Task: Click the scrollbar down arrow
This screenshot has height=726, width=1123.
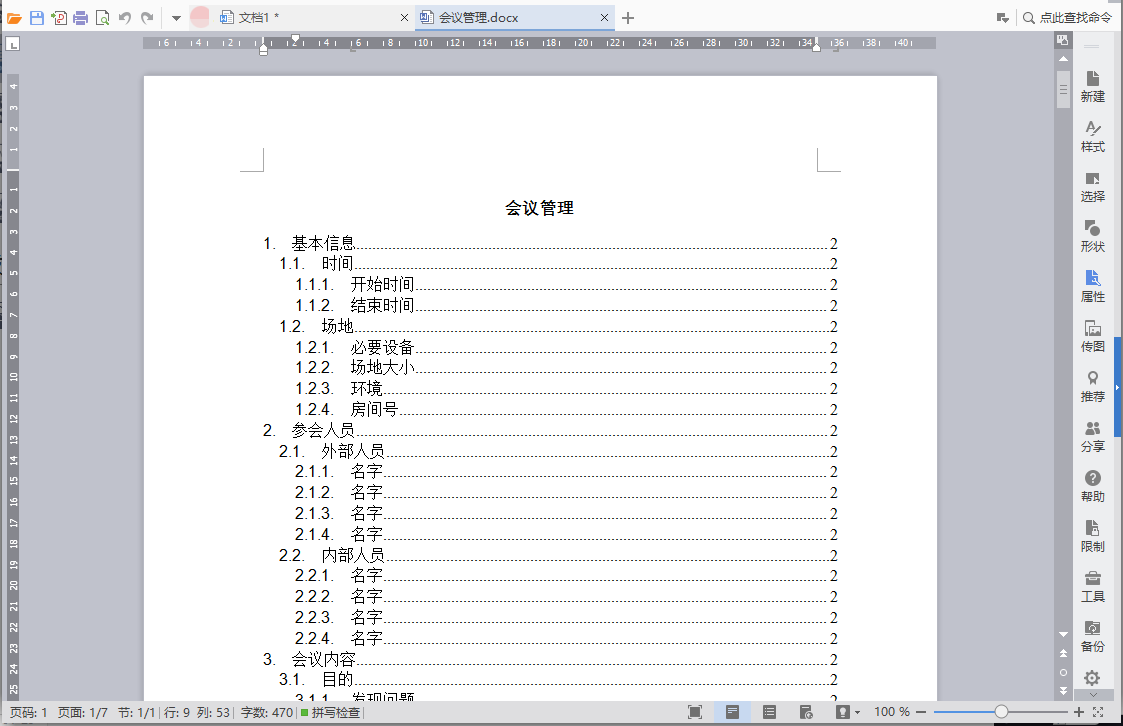Action: pos(1064,634)
